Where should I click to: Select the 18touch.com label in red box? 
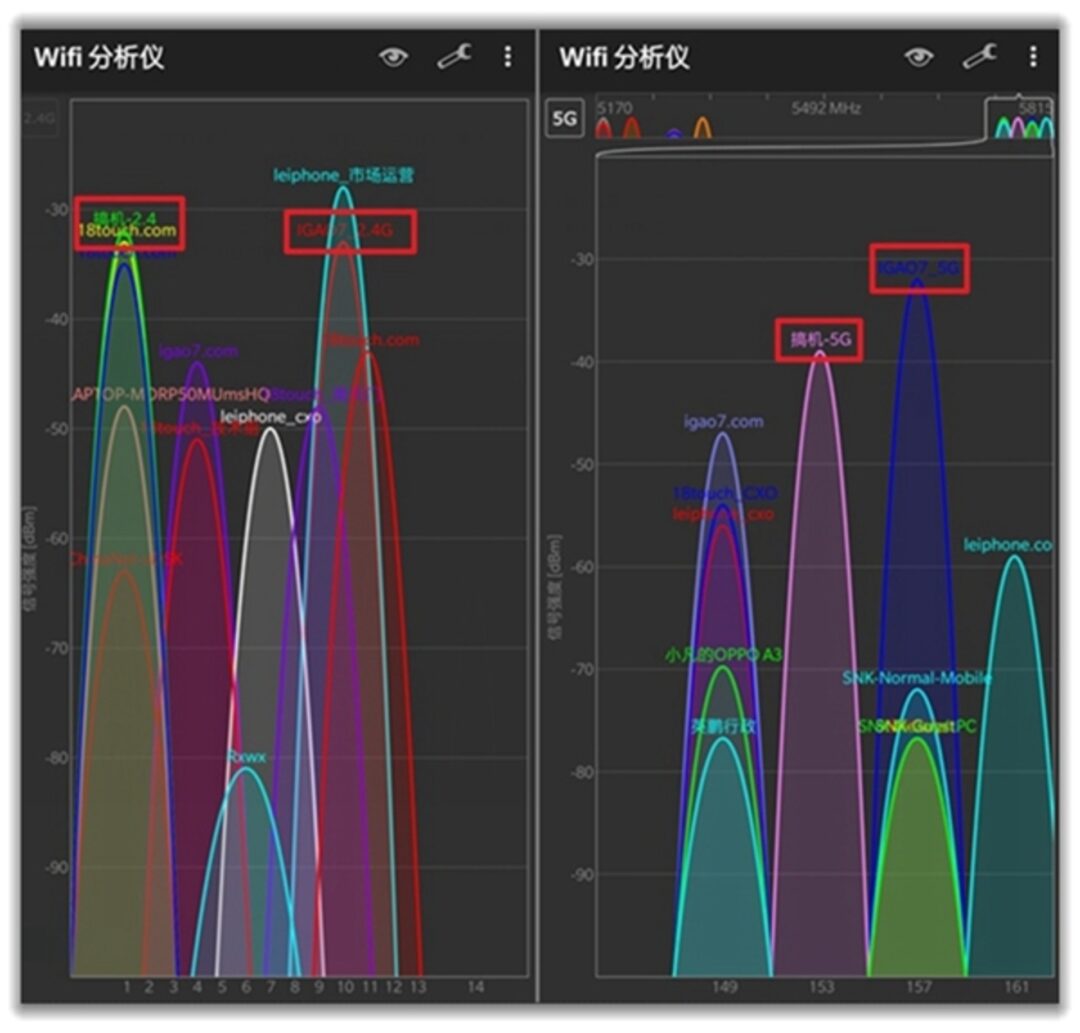pos(127,231)
